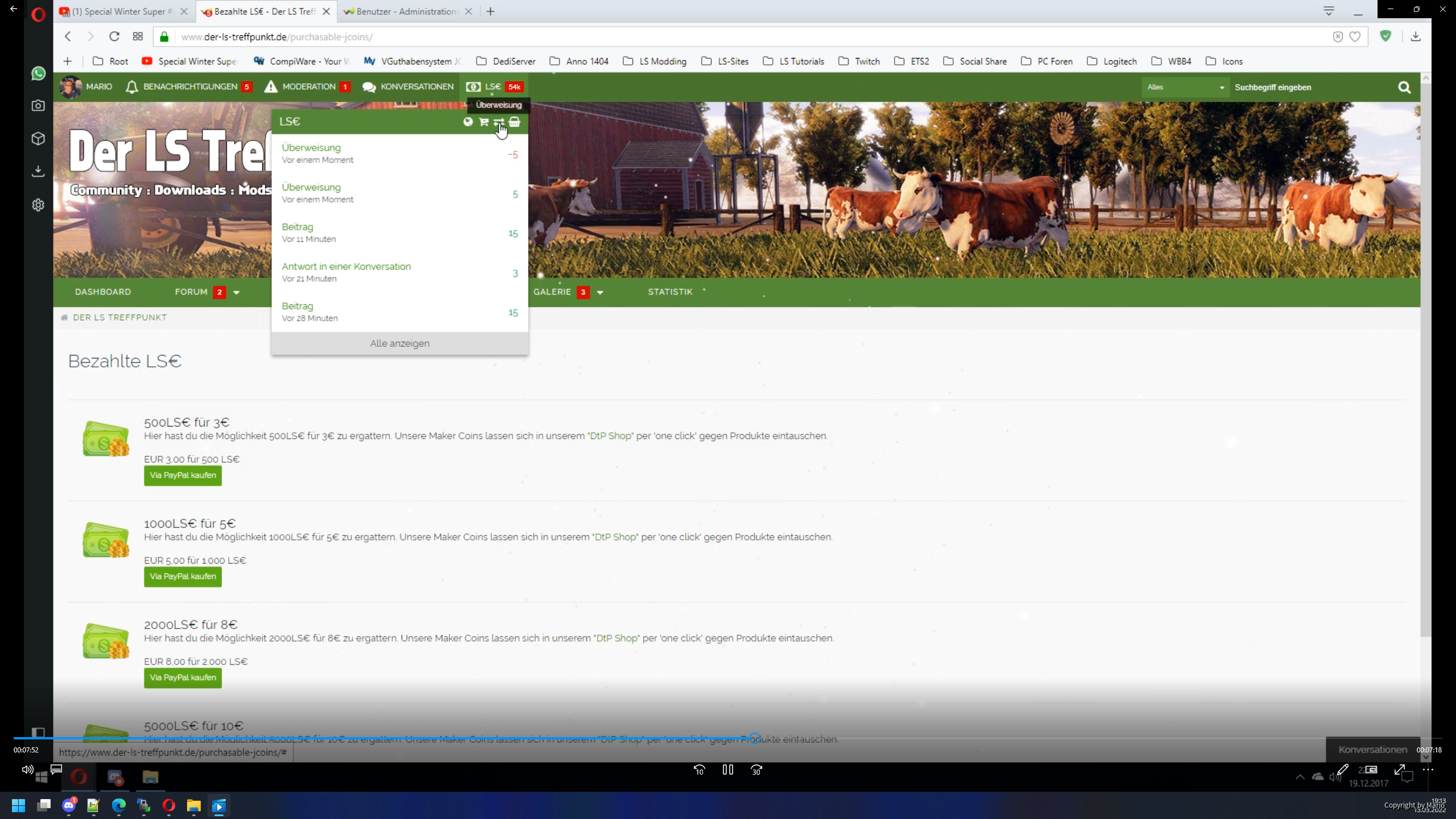1456x819 pixels.
Task: Open Opera sidebar settings gear
Action: (x=38, y=205)
